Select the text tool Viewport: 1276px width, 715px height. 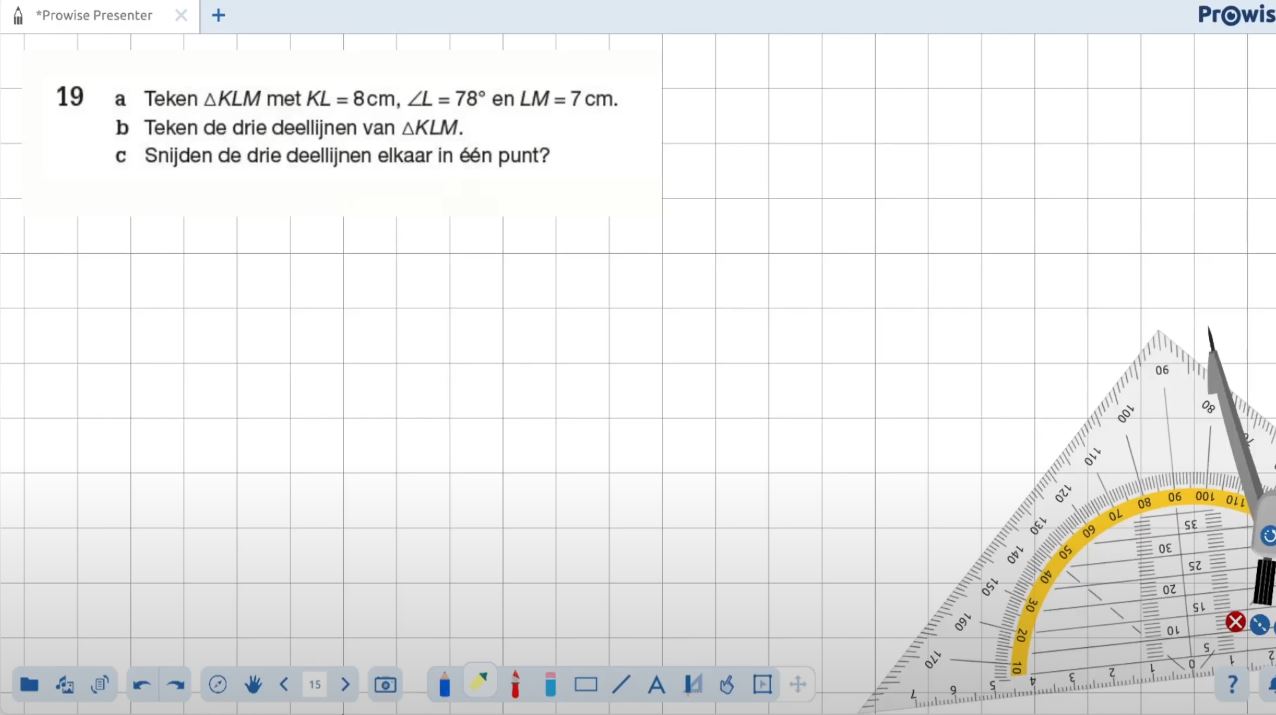click(x=656, y=685)
